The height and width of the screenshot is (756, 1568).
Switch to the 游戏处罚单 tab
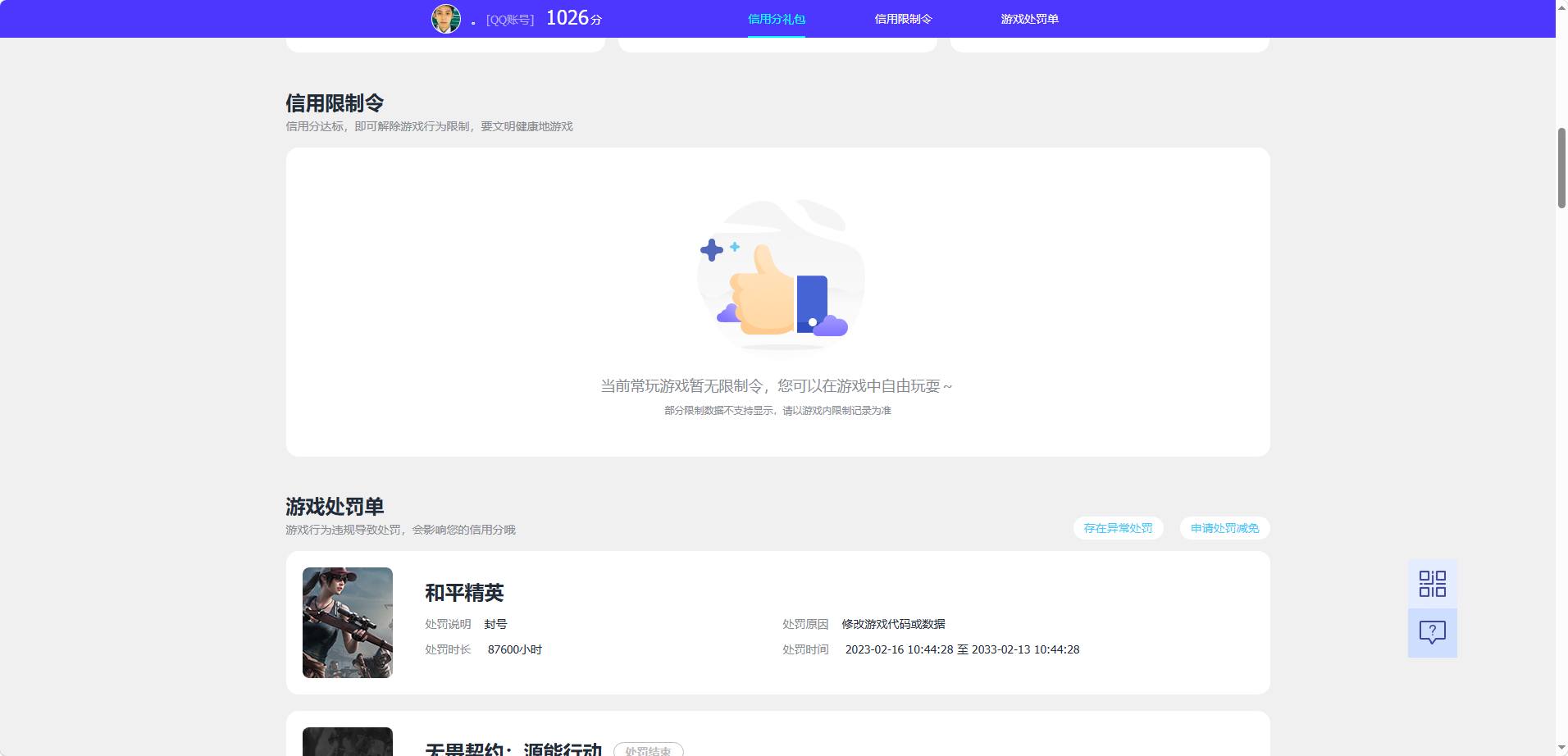[1029, 19]
